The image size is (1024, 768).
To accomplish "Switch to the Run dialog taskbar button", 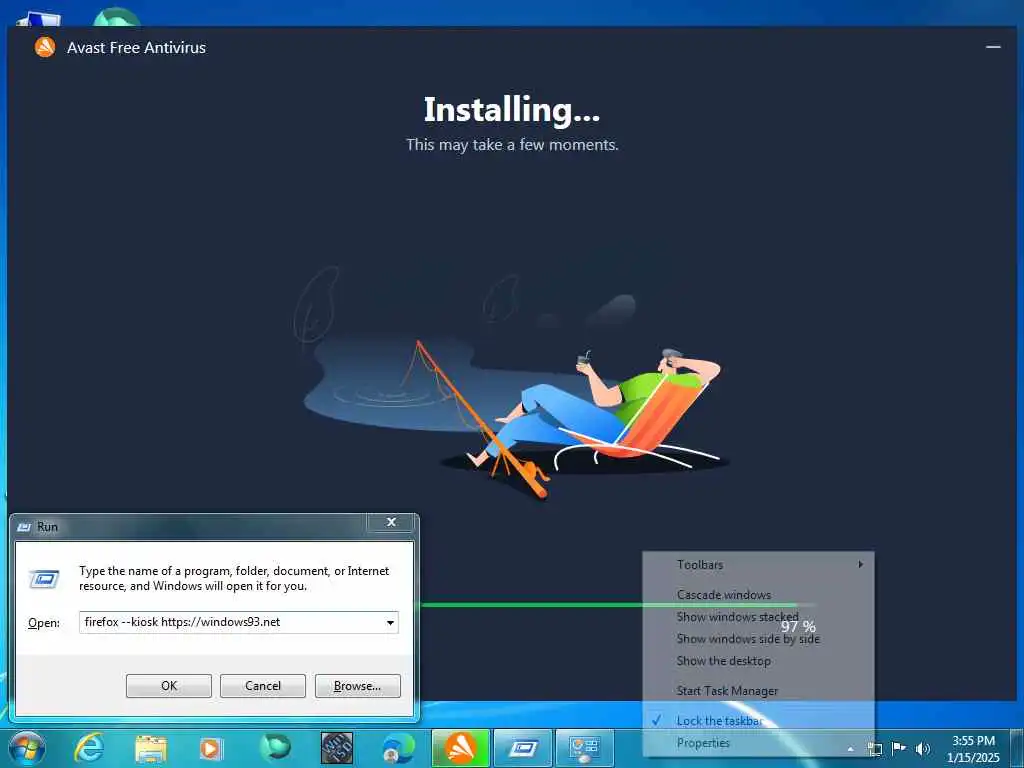I will 522,748.
